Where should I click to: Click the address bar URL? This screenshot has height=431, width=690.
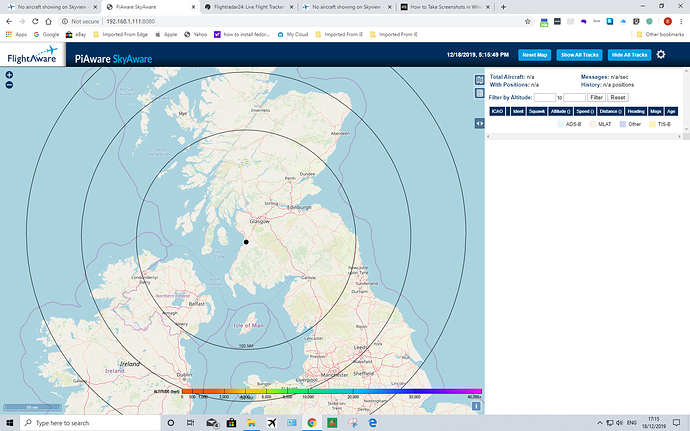point(131,21)
